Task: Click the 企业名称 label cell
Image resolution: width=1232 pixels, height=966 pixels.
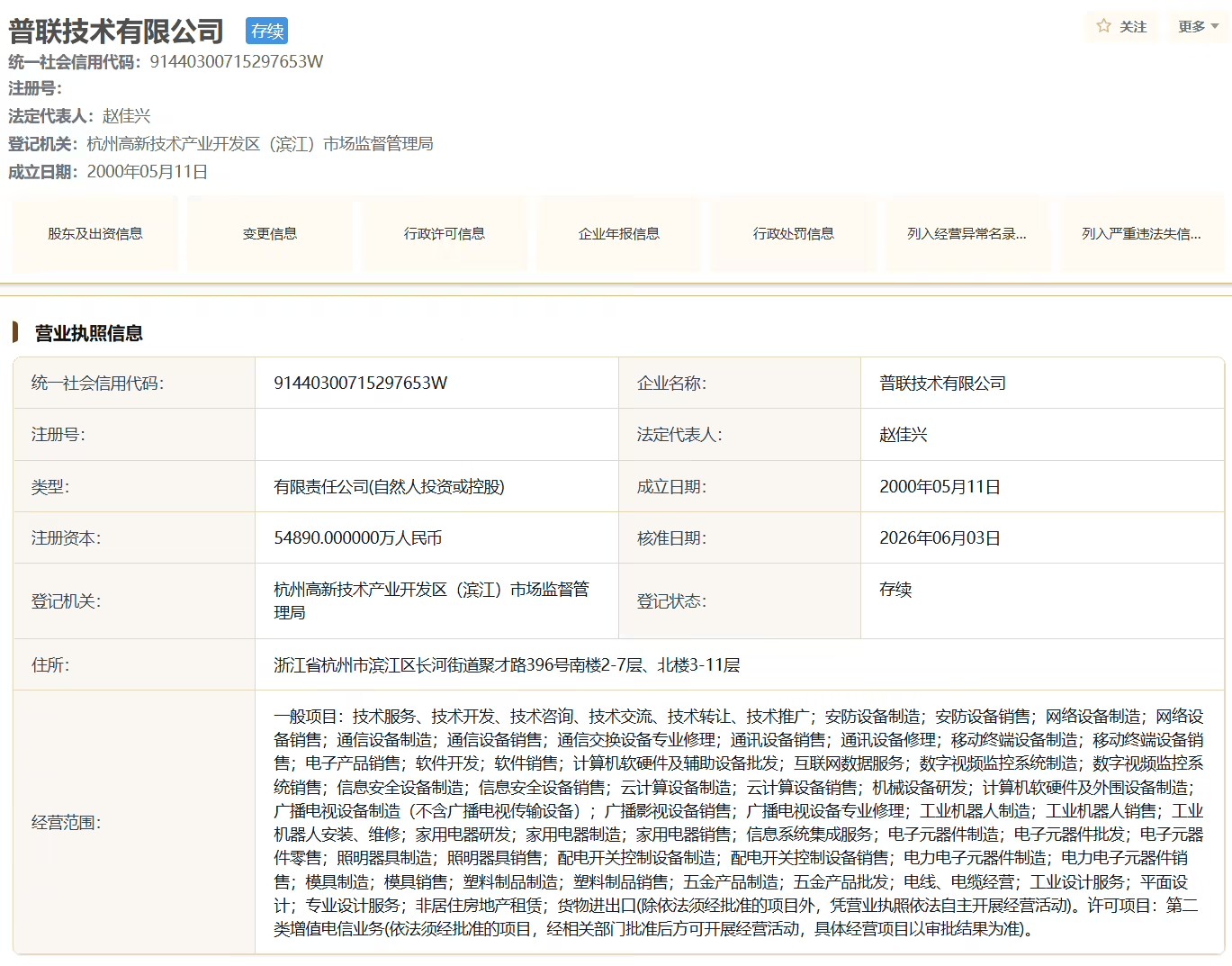Action: (x=740, y=383)
